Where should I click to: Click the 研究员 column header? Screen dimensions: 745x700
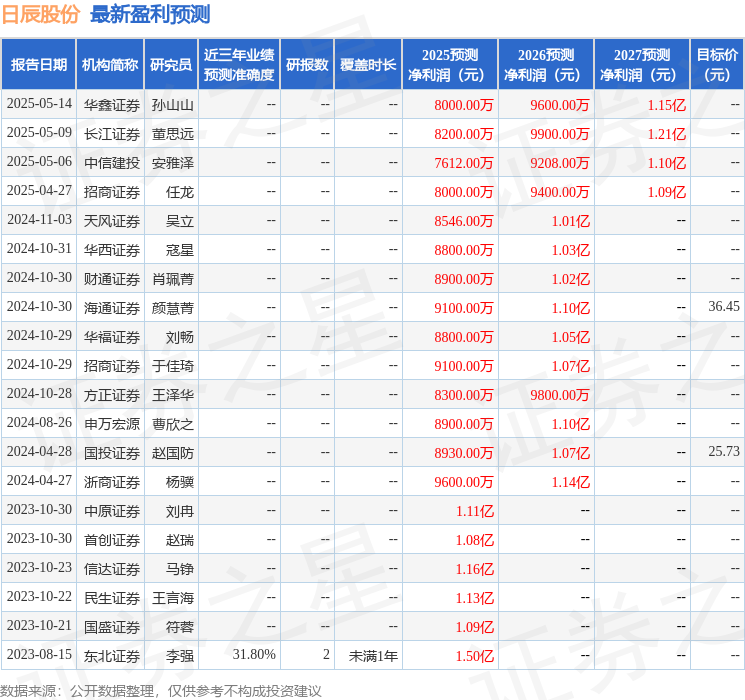(171, 65)
